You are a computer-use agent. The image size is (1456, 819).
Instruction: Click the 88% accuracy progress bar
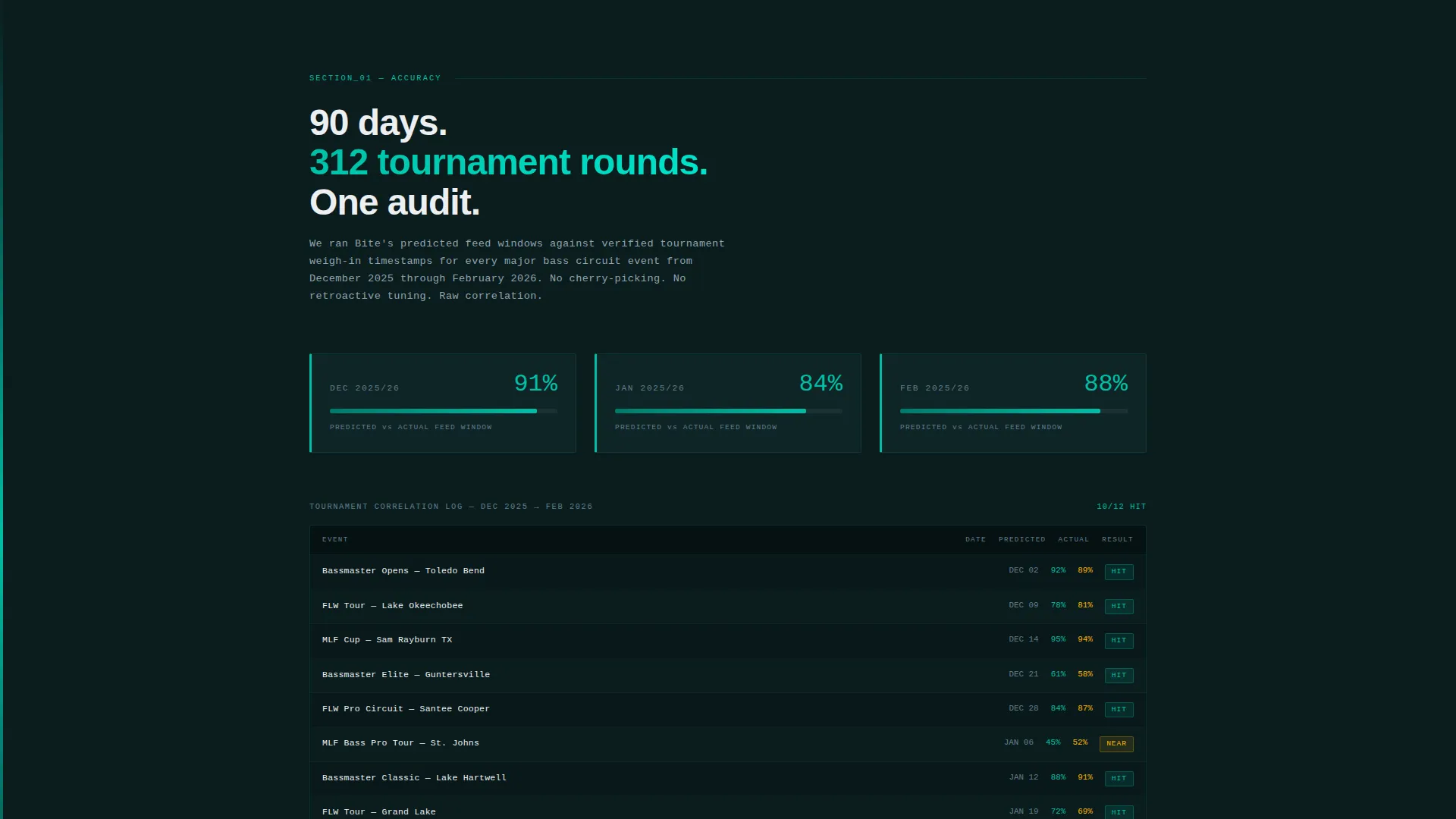[x=1014, y=411]
